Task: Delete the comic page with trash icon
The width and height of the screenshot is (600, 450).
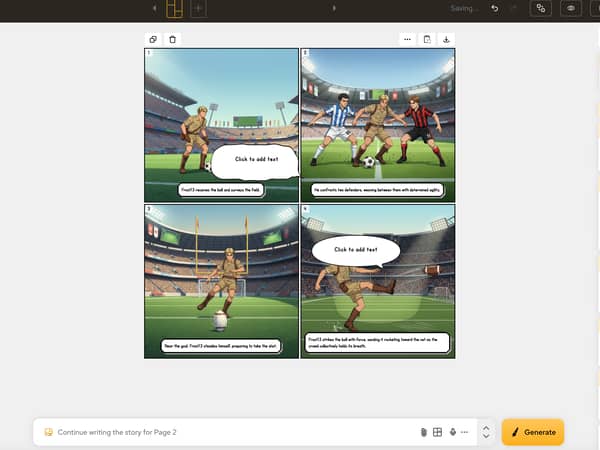Action: tap(173, 39)
